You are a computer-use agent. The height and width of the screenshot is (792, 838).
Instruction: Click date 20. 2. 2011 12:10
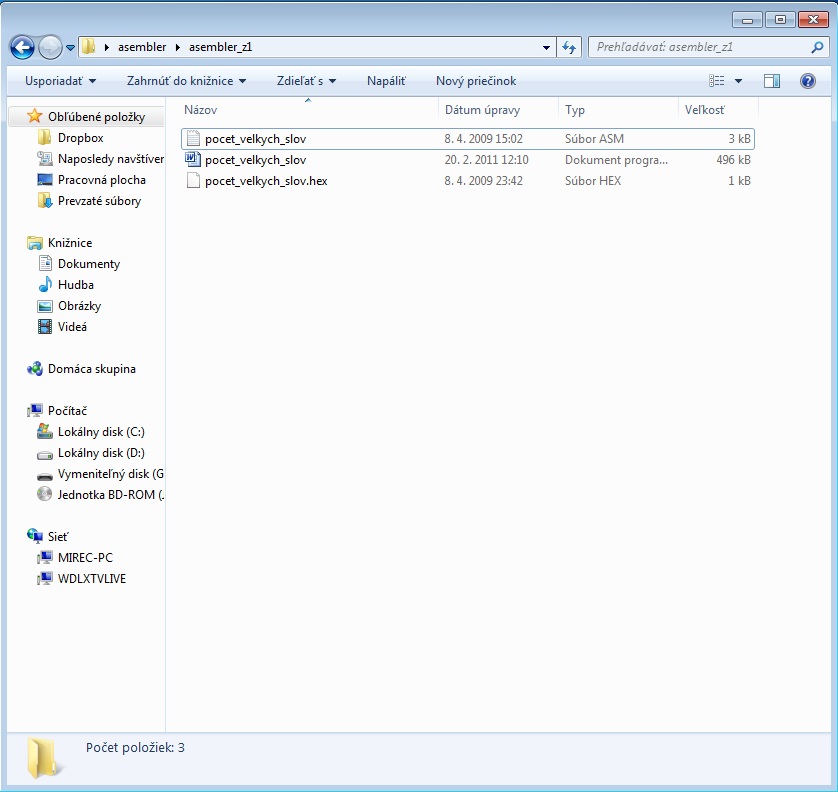pos(486,160)
